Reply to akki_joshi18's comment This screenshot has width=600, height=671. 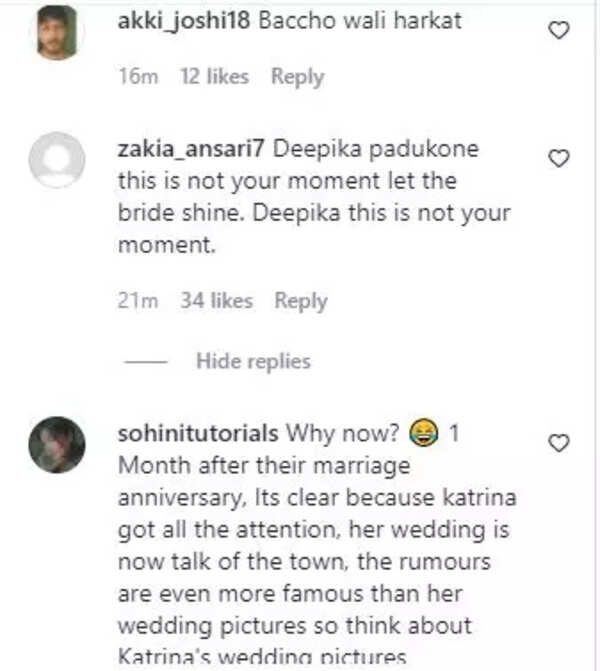pyautogui.click(x=297, y=77)
